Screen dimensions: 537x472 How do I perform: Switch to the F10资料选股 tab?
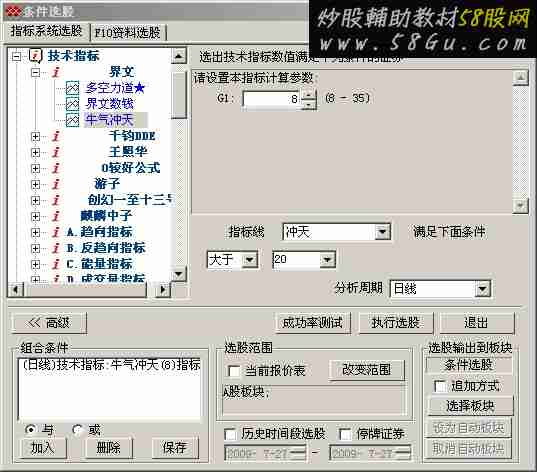click(128, 33)
